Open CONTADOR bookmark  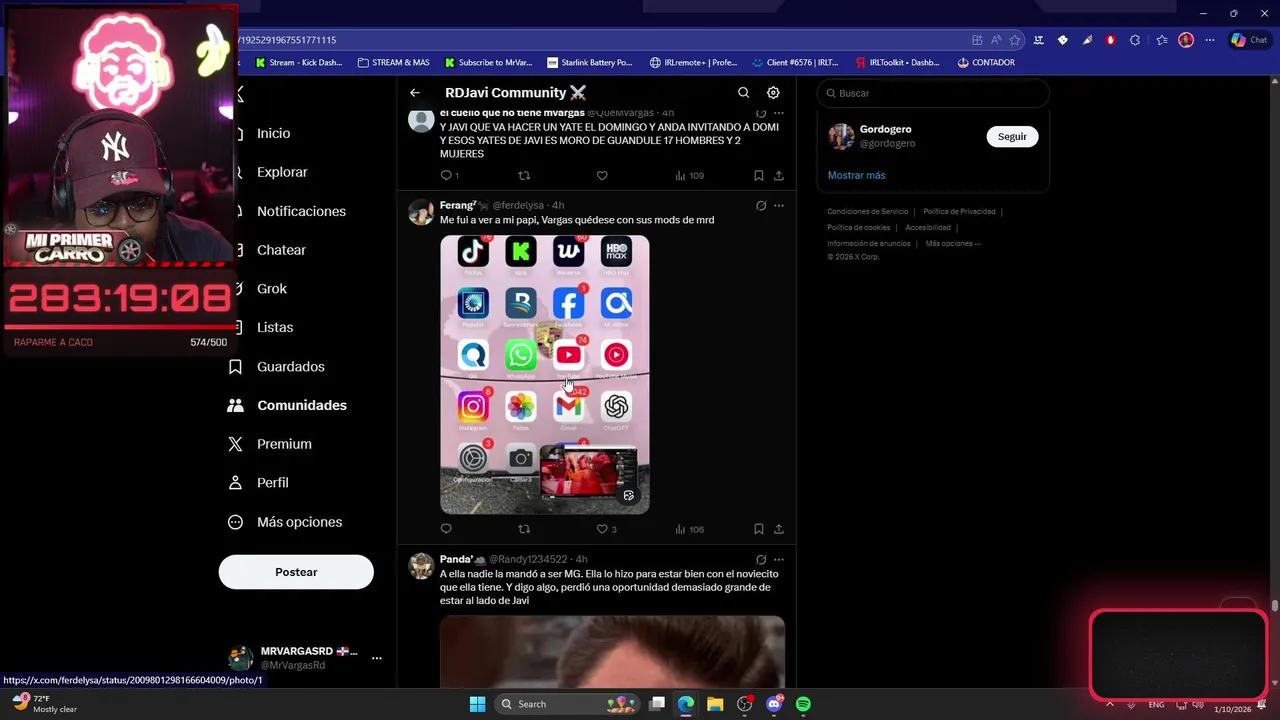pos(986,62)
